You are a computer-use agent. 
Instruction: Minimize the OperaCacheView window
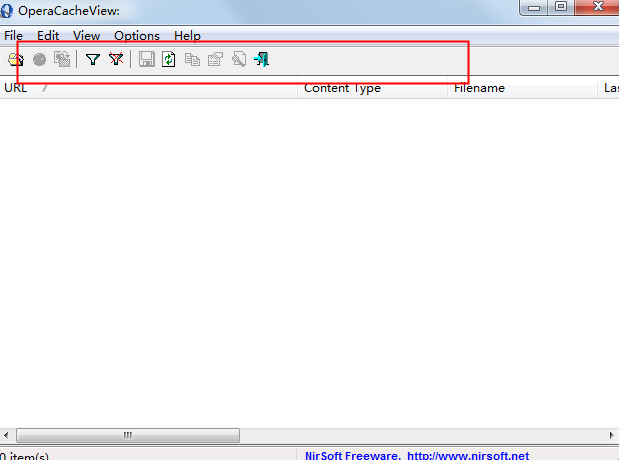534,8
